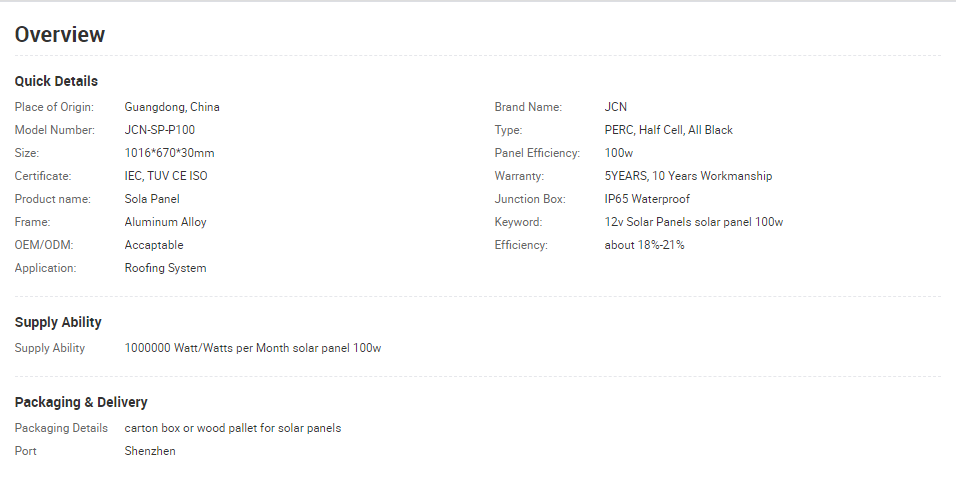Click the Sola Panel product name value

(x=152, y=199)
